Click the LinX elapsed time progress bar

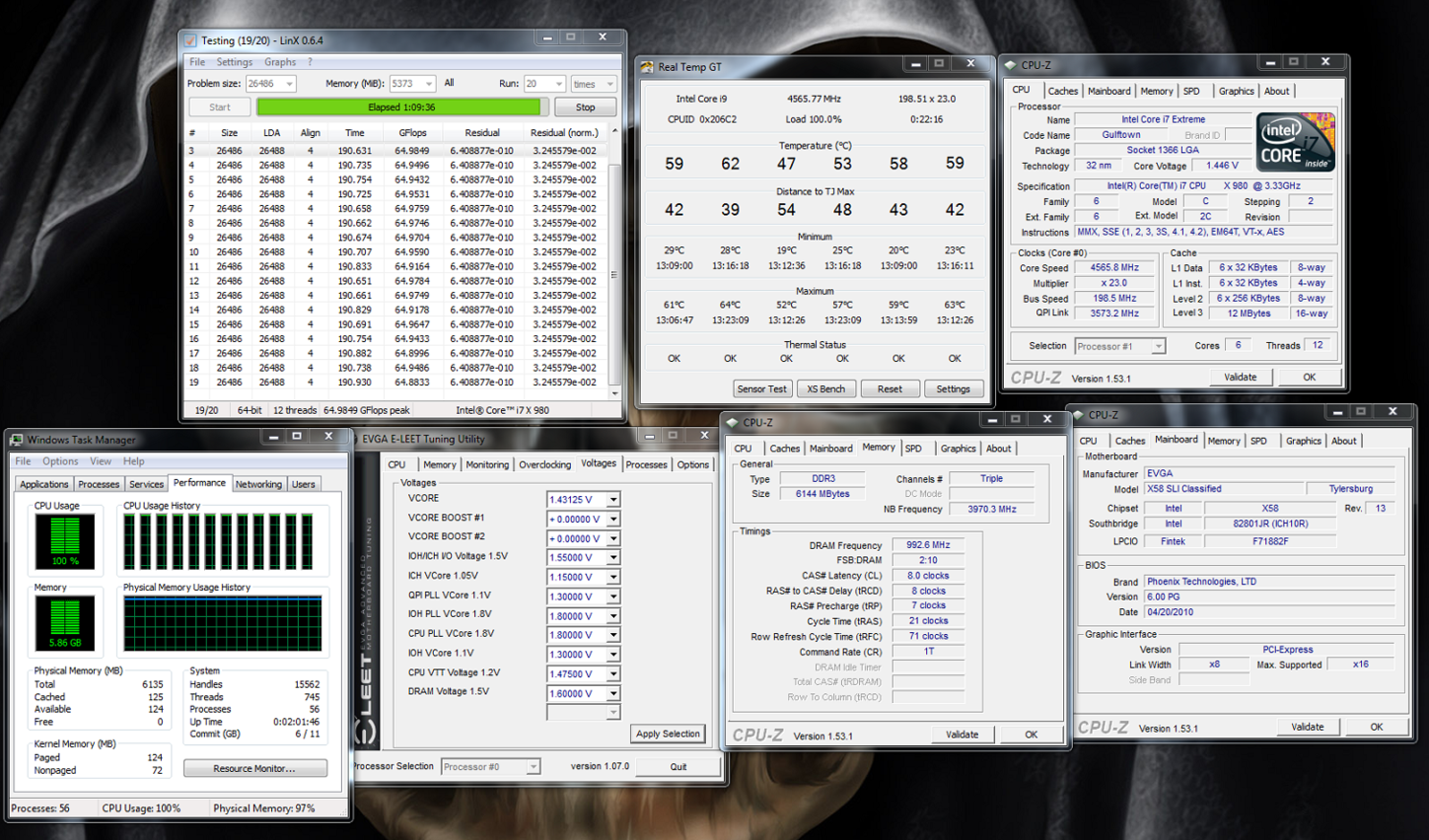[x=401, y=106]
